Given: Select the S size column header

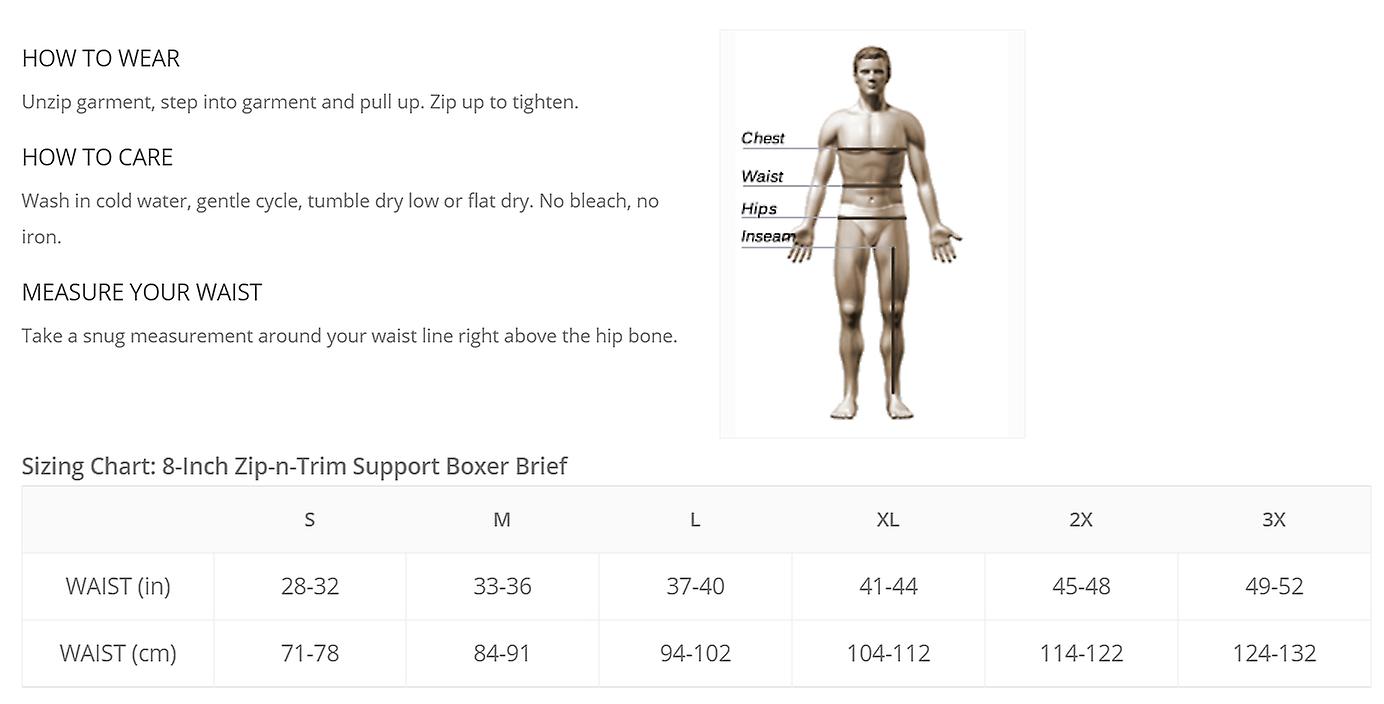Looking at the screenshot, I should coord(310,519).
